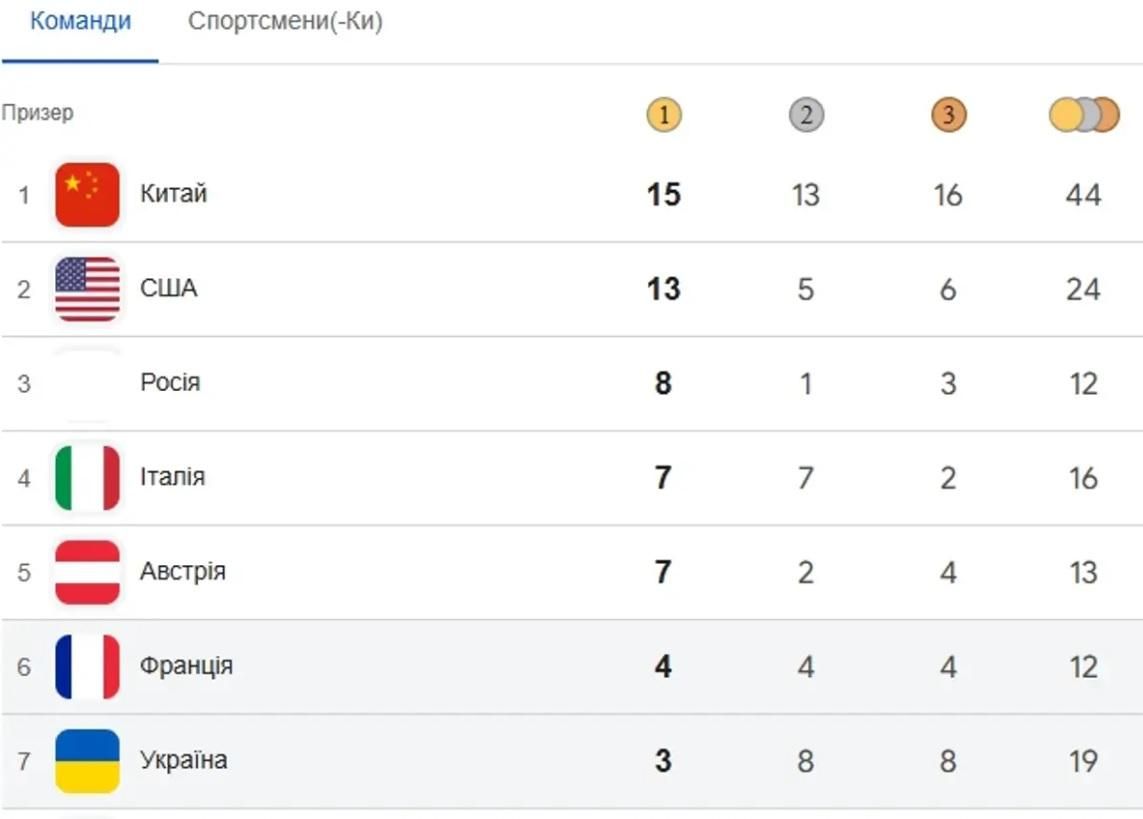This screenshot has width=1143, height=819.
Task: Click the gold medal column icon
Action: pos(663,116)
